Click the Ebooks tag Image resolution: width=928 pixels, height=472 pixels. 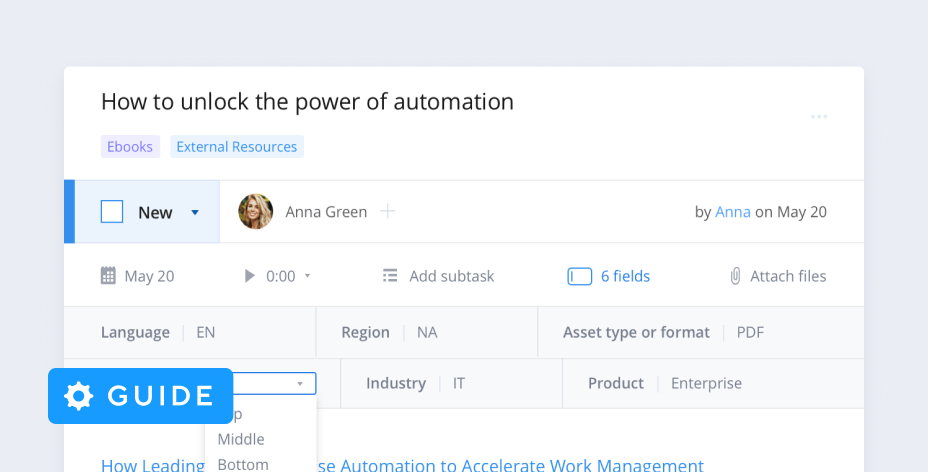click(130, 147)
